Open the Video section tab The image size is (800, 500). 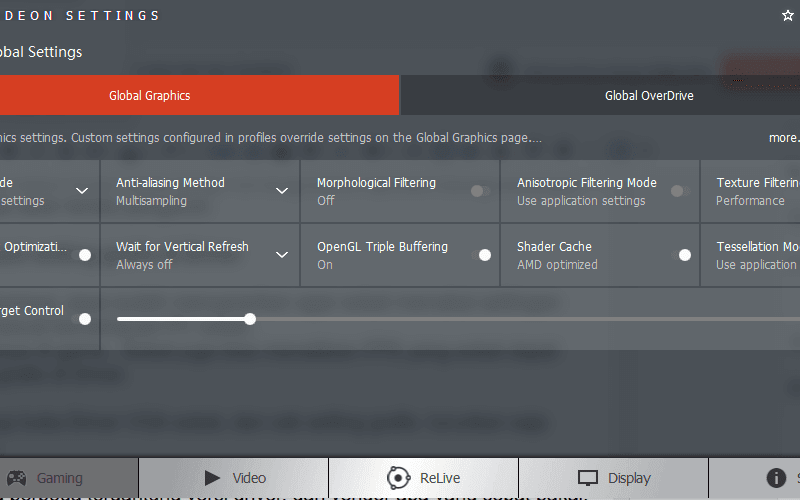click(x=234, y=478)
